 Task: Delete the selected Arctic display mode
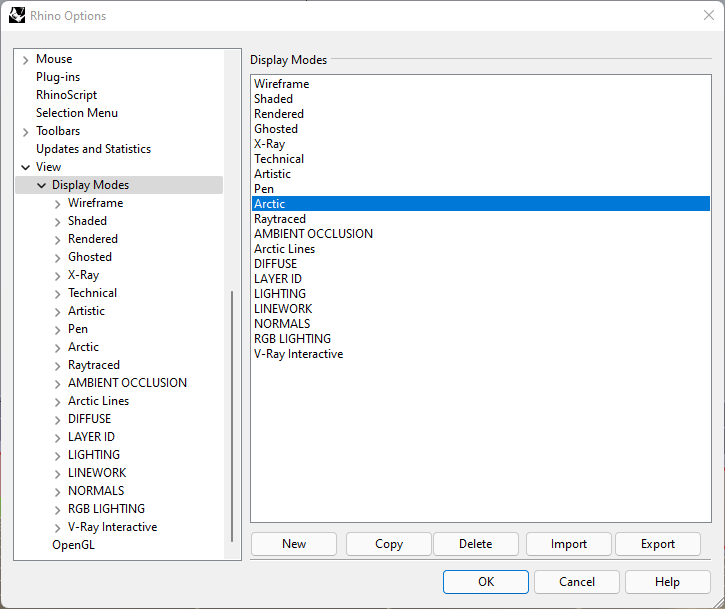(x=475, y=544)
